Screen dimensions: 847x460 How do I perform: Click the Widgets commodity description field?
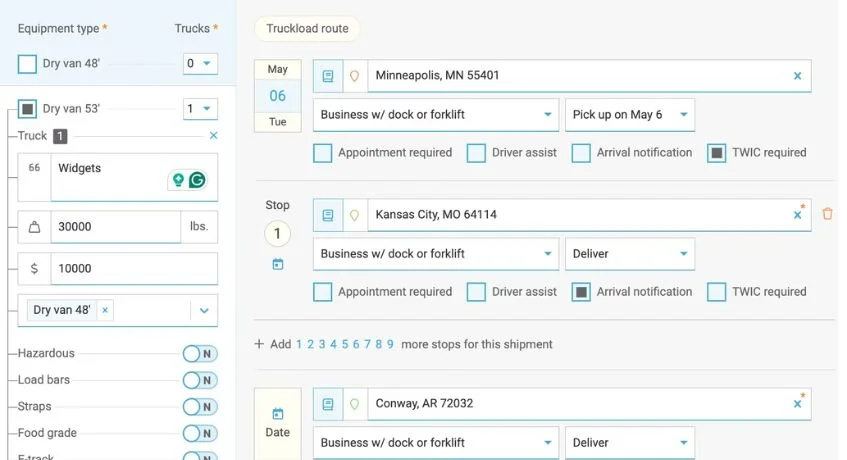pyautogui.click(x=135, y=178)
